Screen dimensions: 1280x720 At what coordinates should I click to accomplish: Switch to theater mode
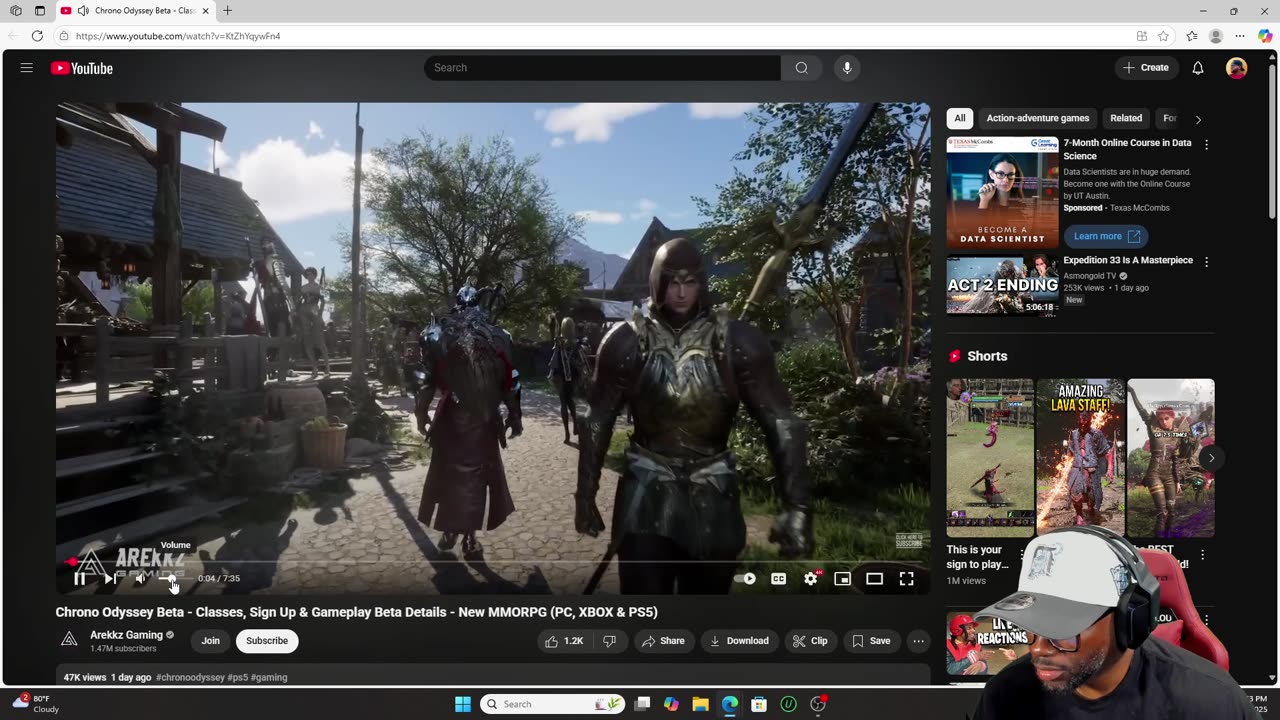[x=875, y=578]
